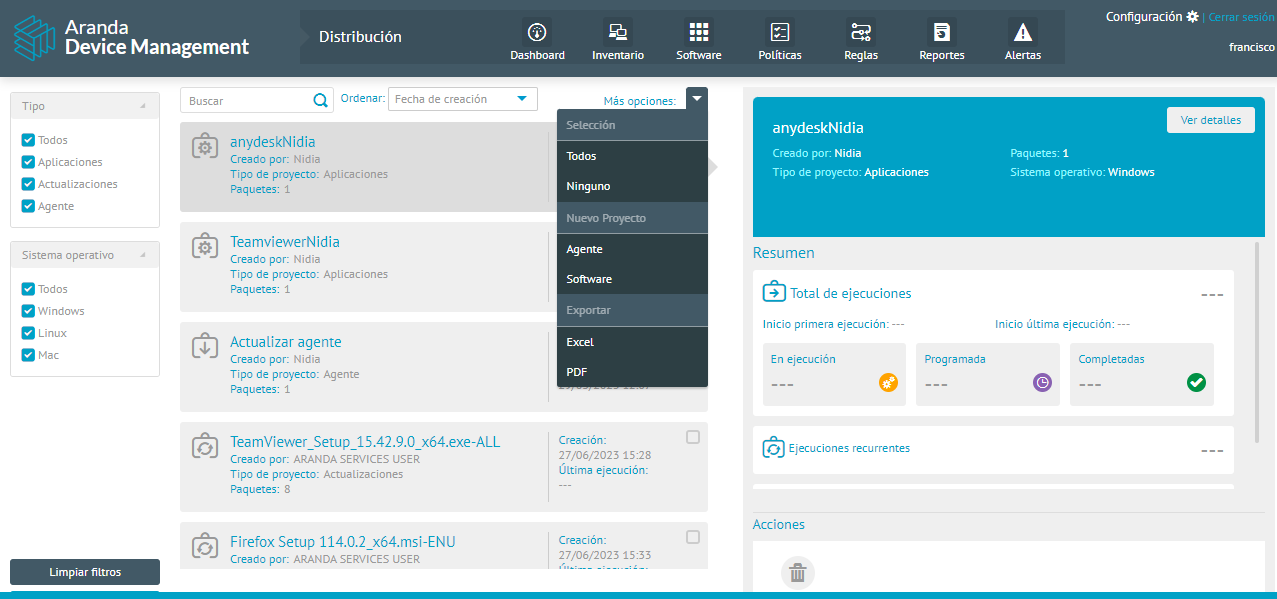This screenshot has width=1277, height=599.
Task: Check the TeamViewer_Setup project checkbox
Action: 693,437
